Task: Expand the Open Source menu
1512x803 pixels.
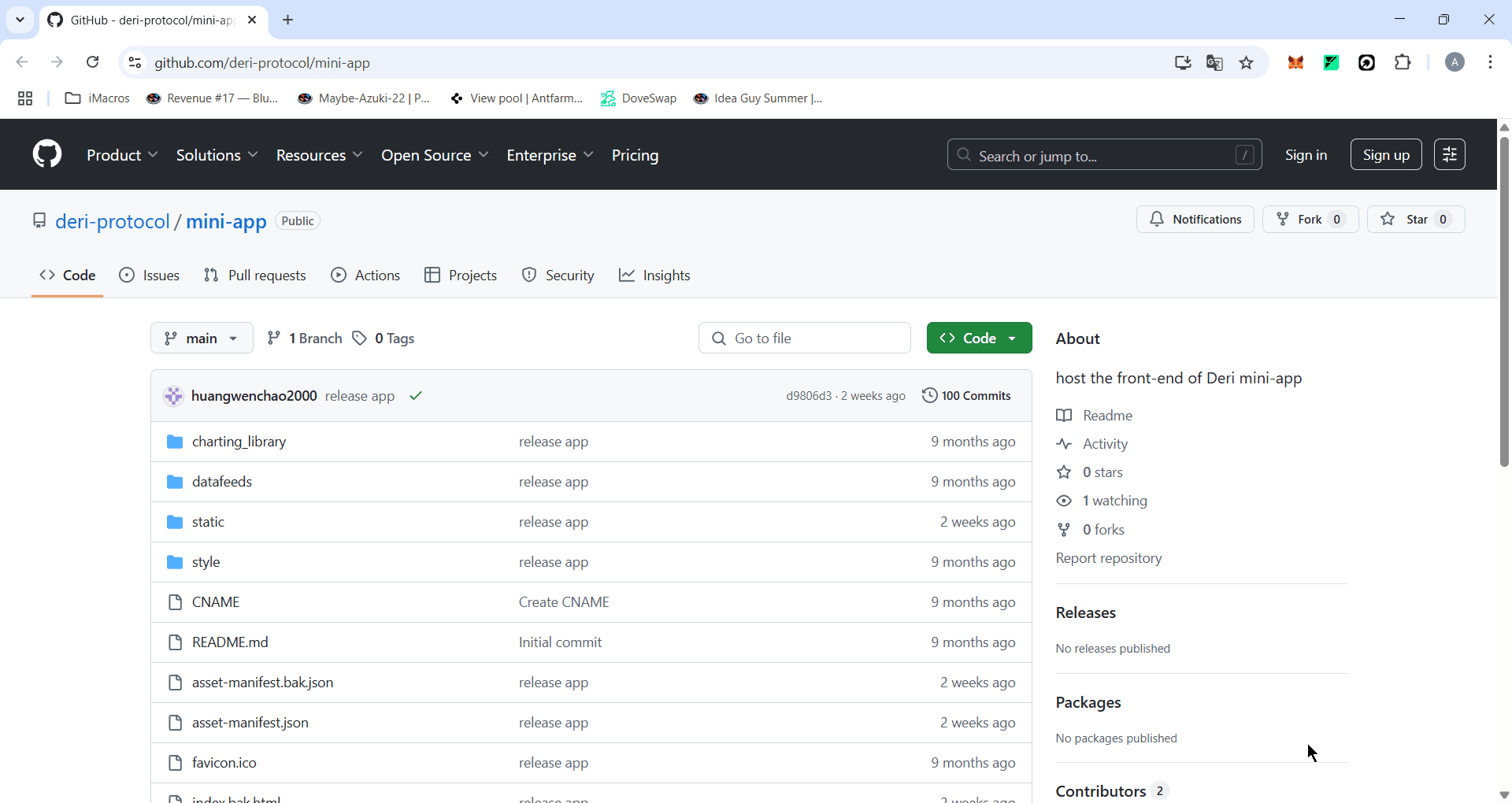Action: [x=435, y=155]
